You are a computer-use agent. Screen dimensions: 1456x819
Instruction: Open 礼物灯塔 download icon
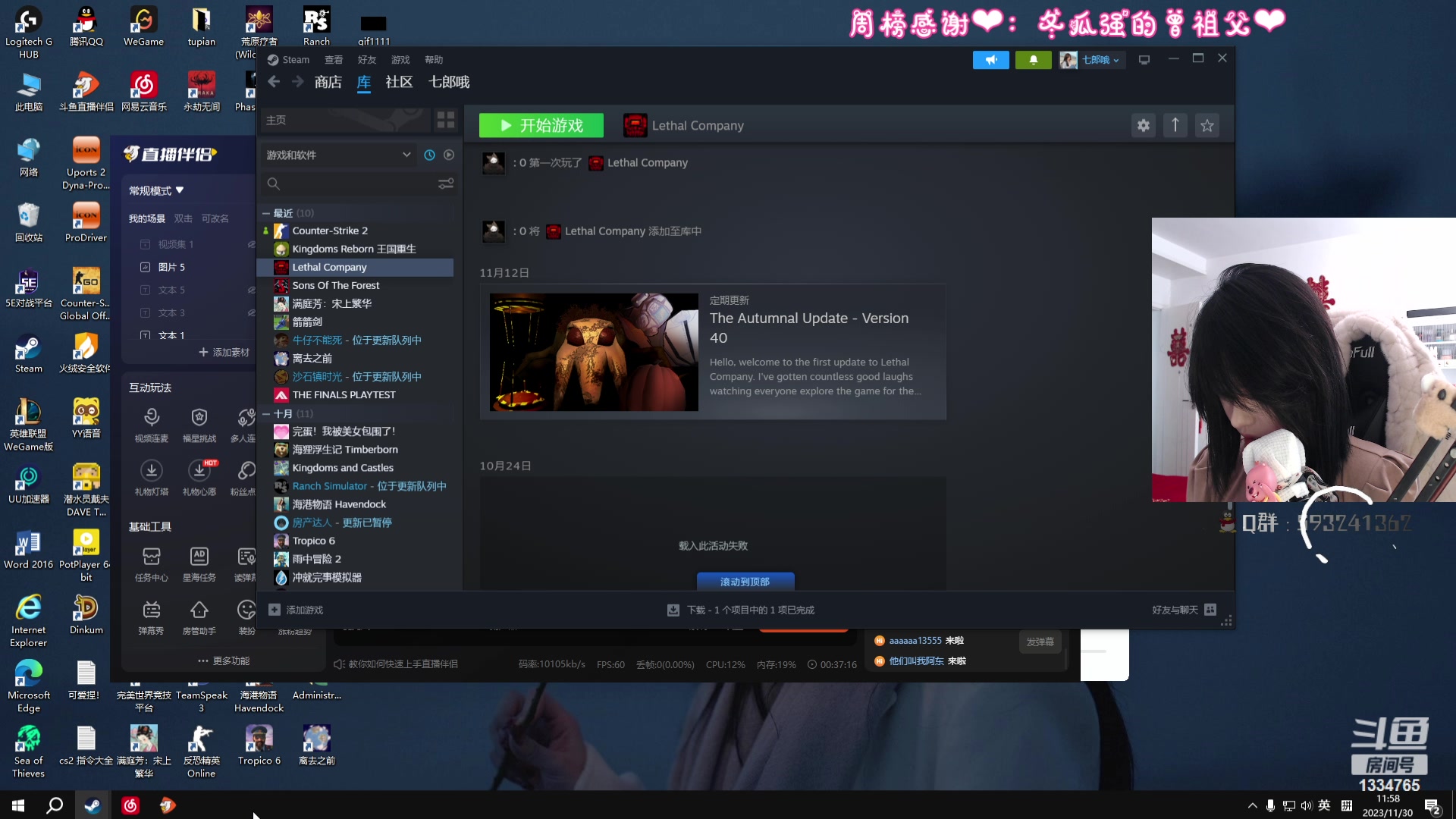[x=152, y=477]
